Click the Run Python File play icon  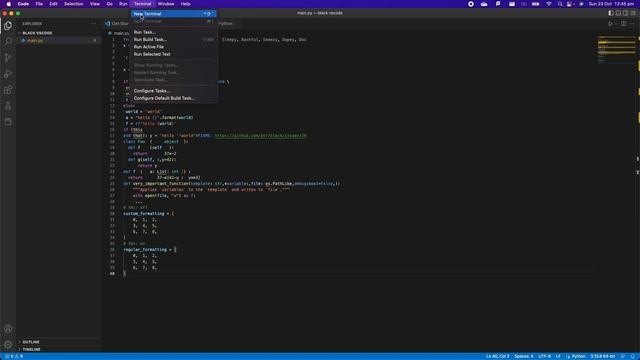coord(610,24)
